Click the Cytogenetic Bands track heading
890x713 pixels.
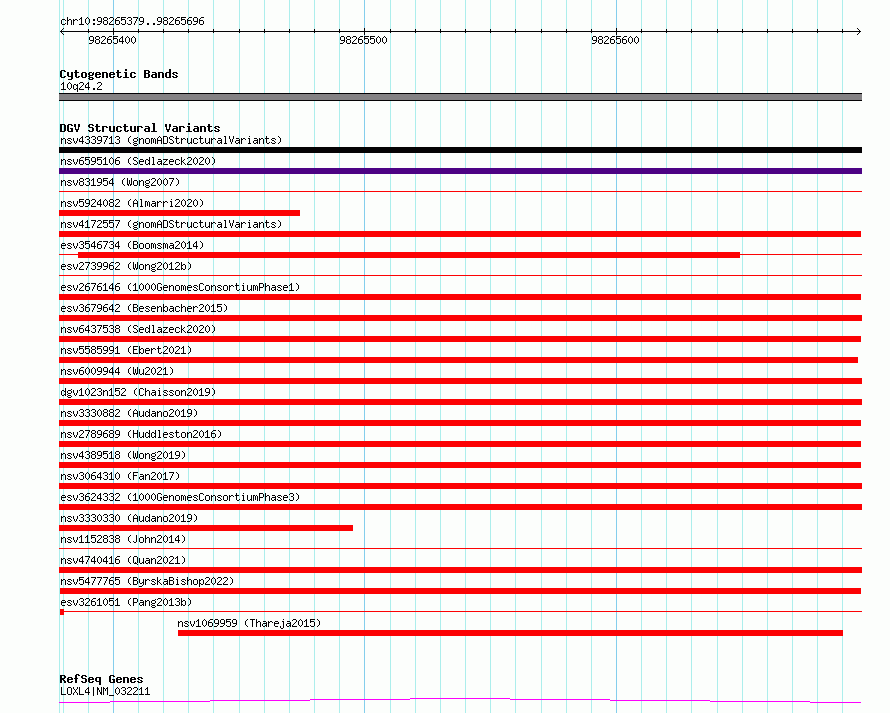pyautogui.click(x=119, y=74)
